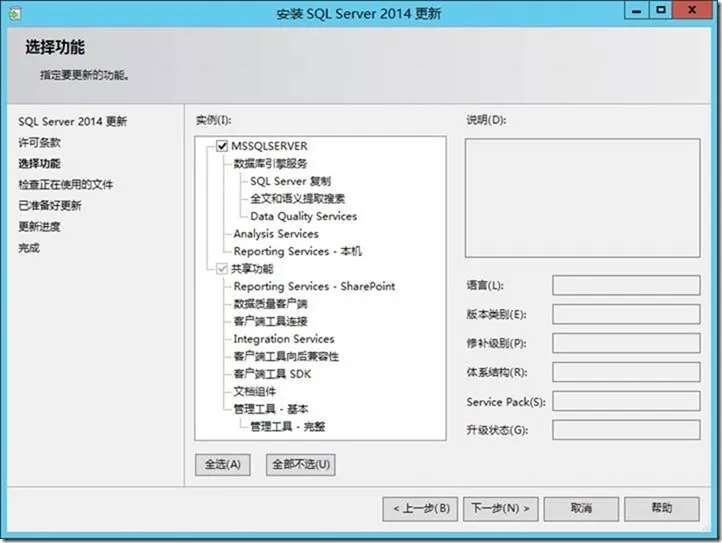The image size is (722, 543).
Task: Select 管理工具 - 基本 feature row
Action: pos(271,409)
